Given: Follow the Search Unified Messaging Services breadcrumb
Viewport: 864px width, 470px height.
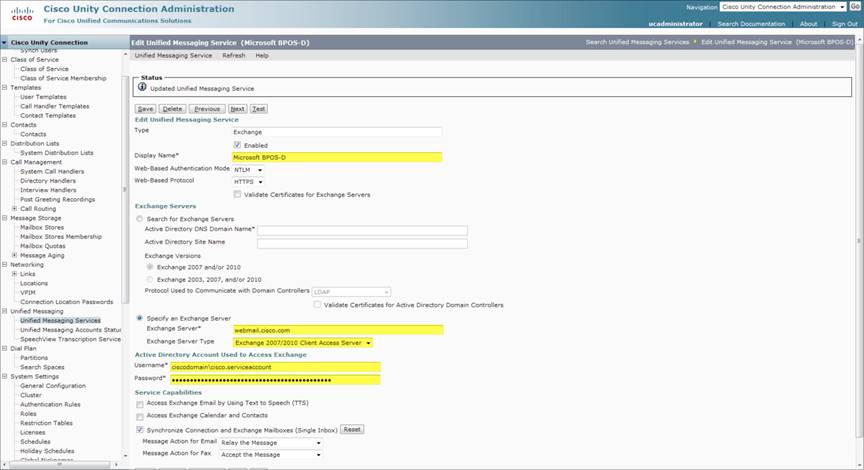Looking at the screenshot, I should [x=637, y=42].
